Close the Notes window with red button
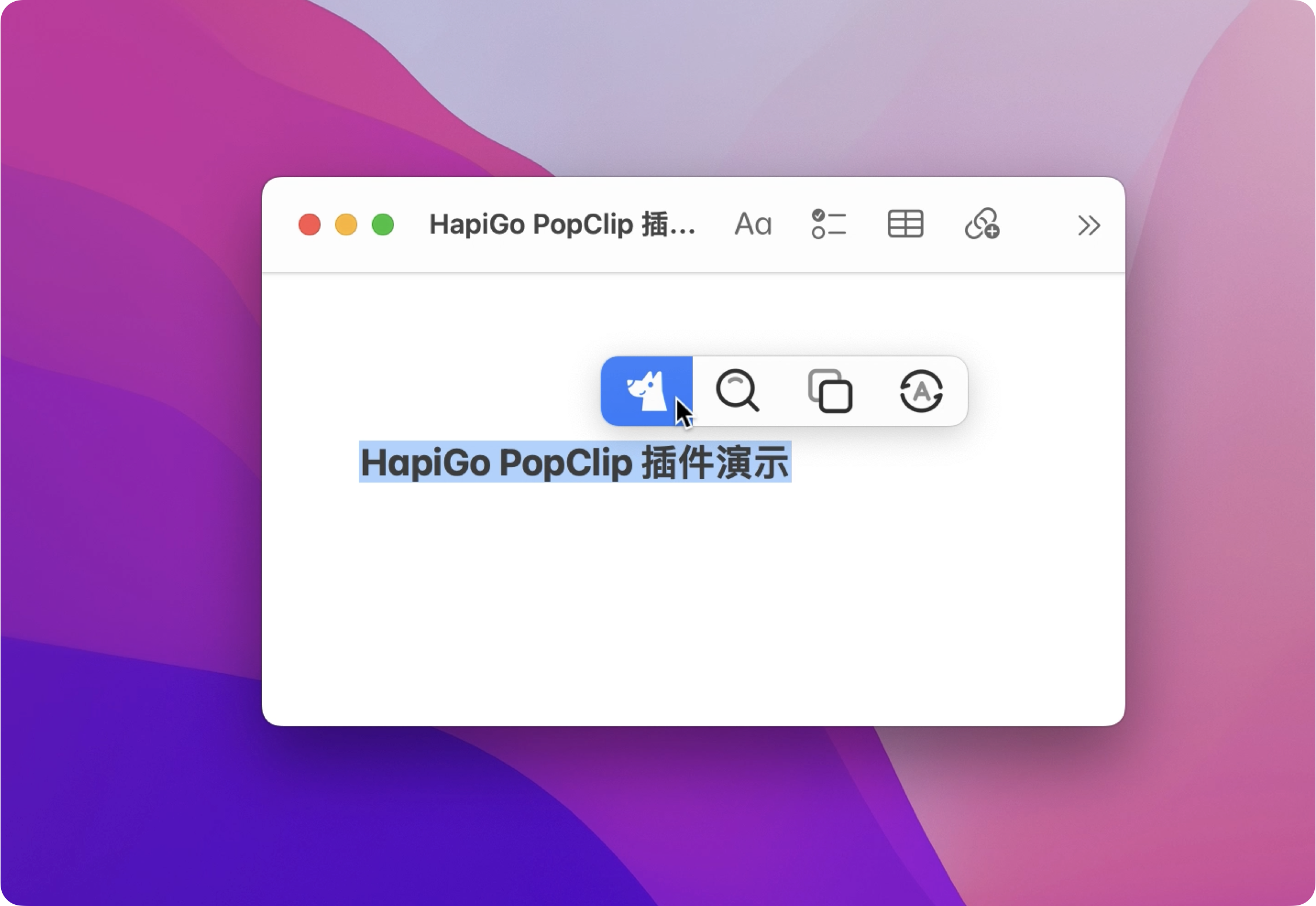Viewport: 1316px width, 906px height. point(310,225)
